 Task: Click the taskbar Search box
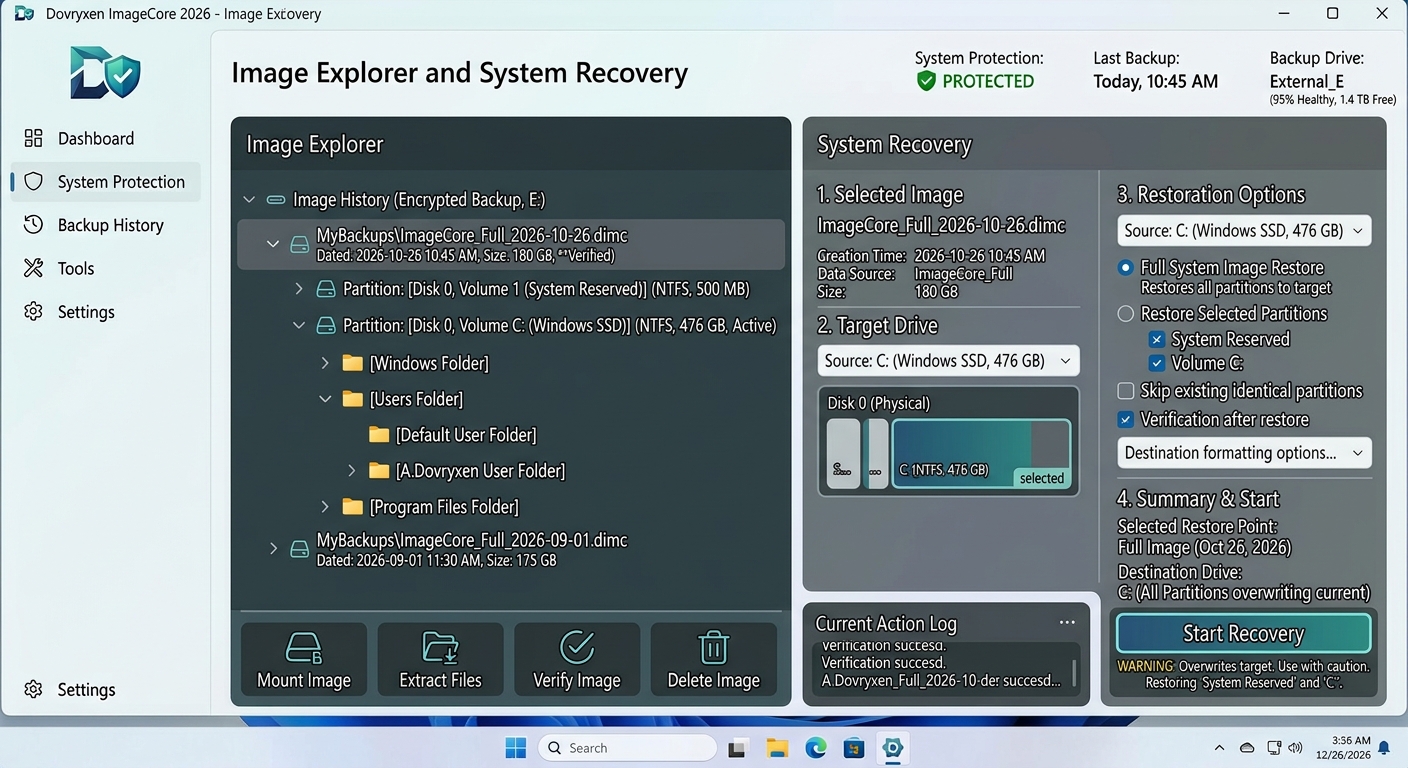pyautogui.click(x=628, y=748)
